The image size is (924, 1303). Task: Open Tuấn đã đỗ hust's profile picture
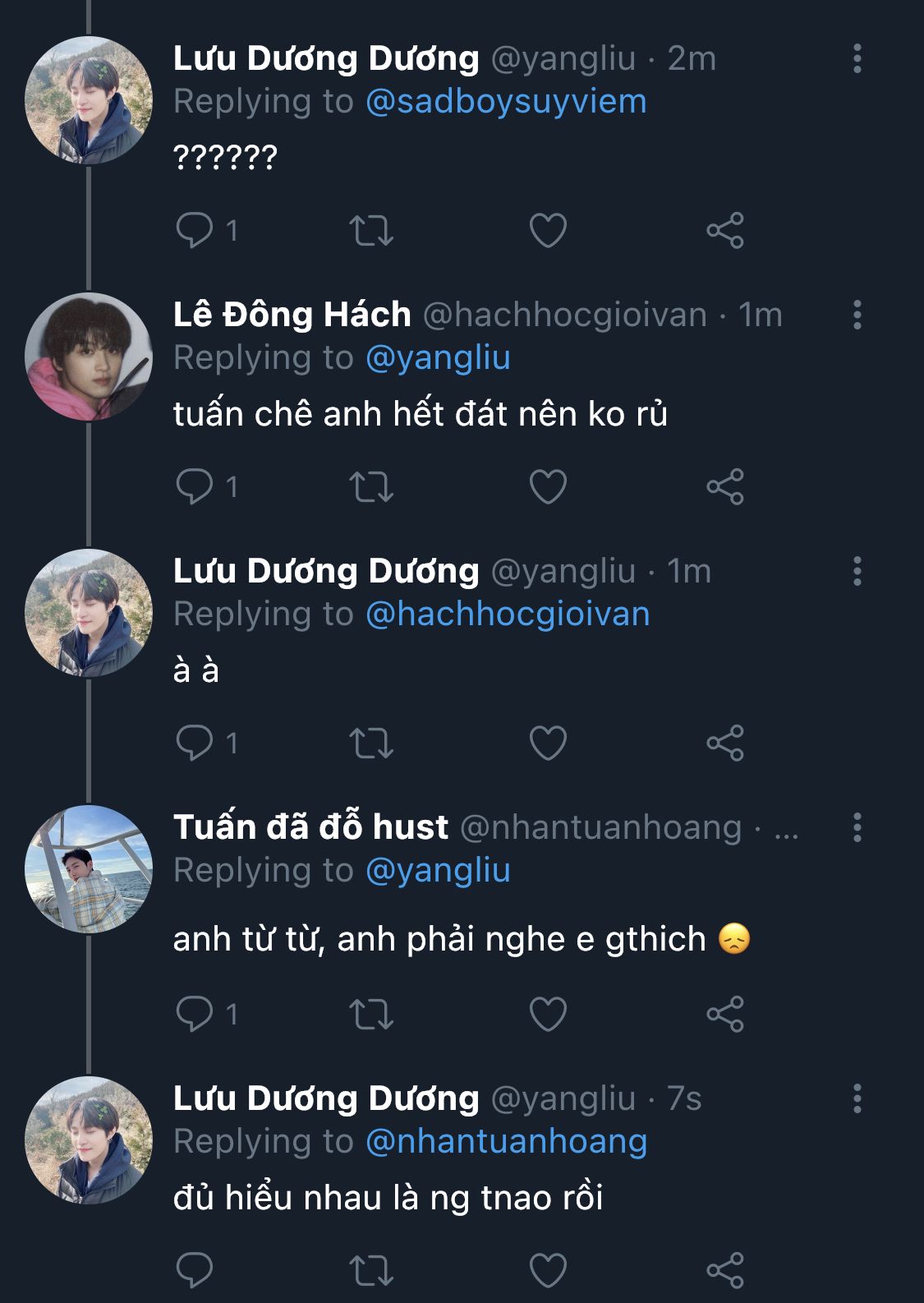click(89, 869)
